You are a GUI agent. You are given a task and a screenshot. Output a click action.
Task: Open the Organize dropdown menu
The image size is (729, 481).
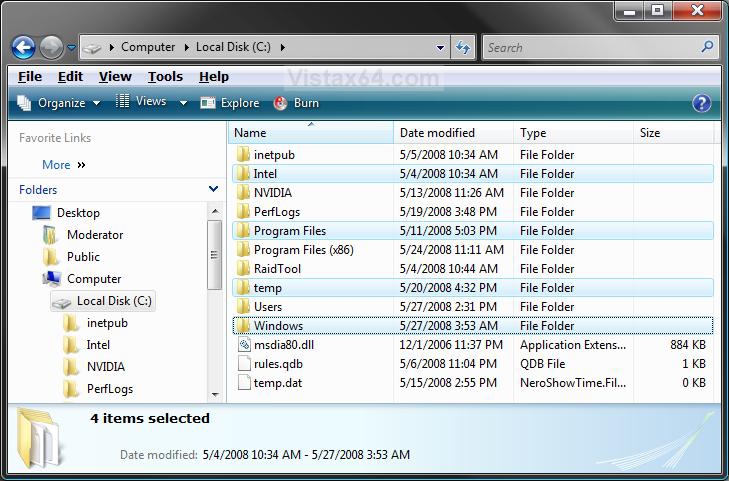pos(59,103)
